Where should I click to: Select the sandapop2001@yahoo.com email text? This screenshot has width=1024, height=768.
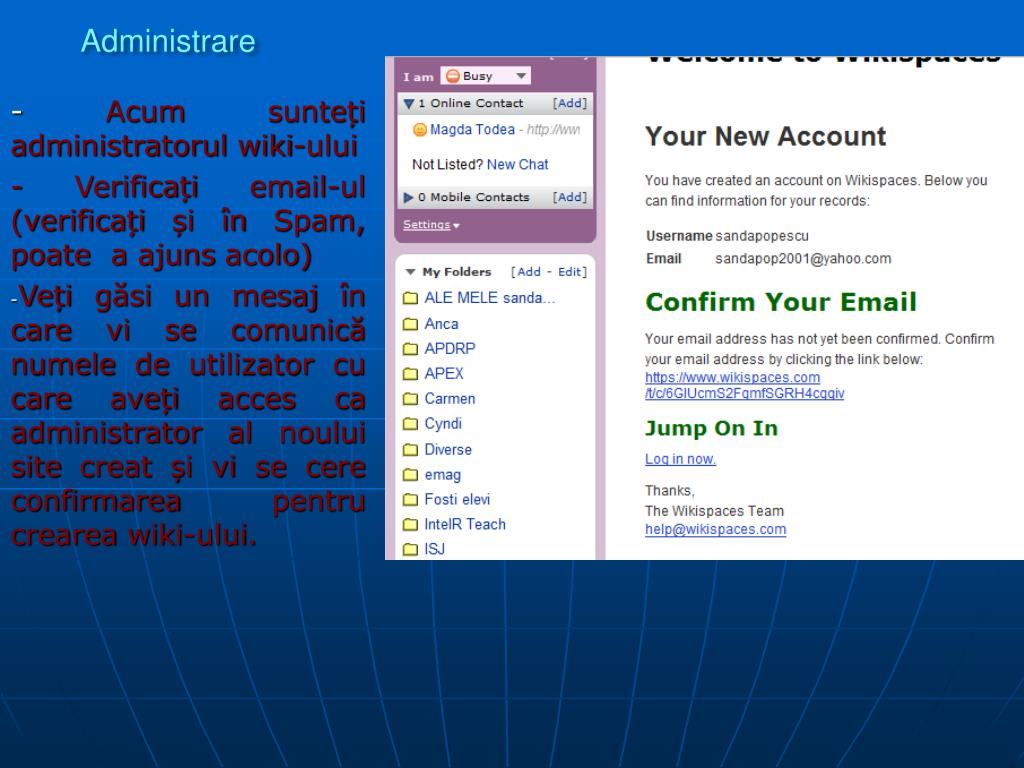pos(803,259)
